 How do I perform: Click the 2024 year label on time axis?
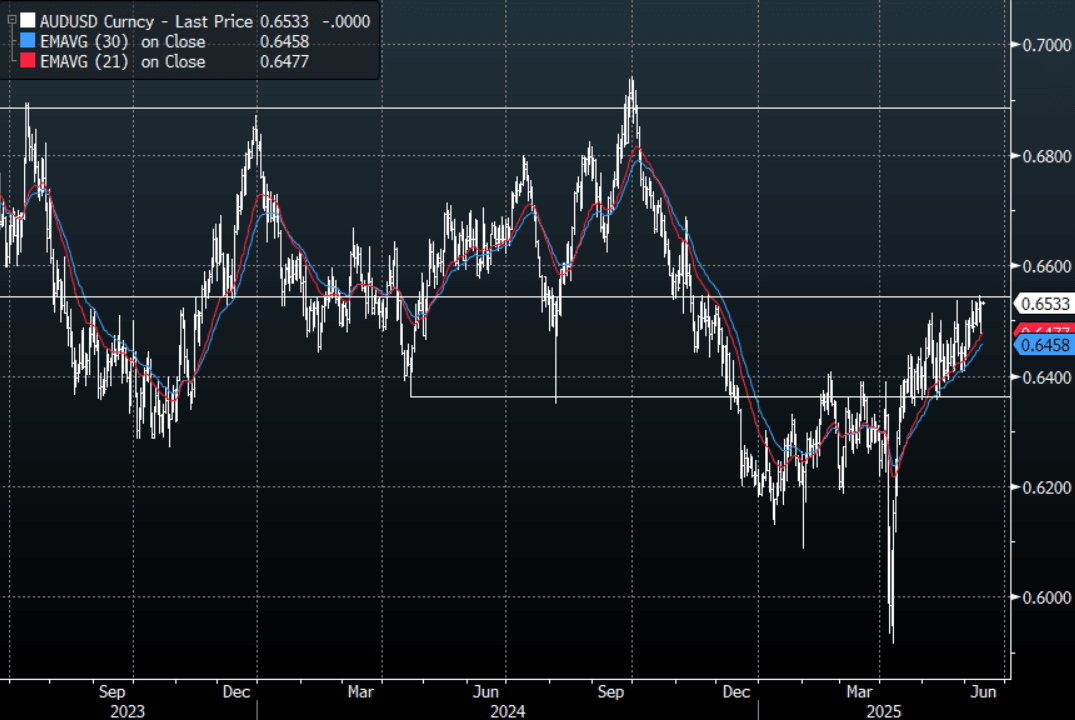pyautogui.click(x=507, y=711)
